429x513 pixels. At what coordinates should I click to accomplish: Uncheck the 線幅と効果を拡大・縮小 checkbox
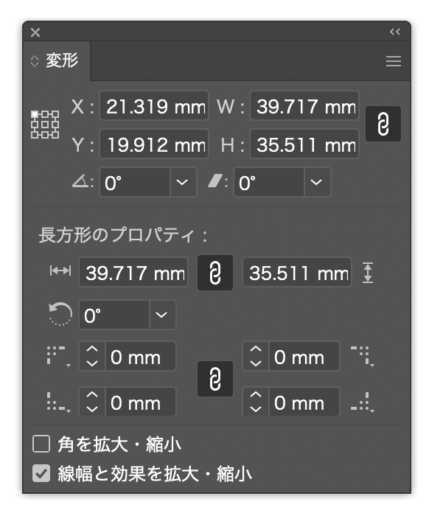41,473
